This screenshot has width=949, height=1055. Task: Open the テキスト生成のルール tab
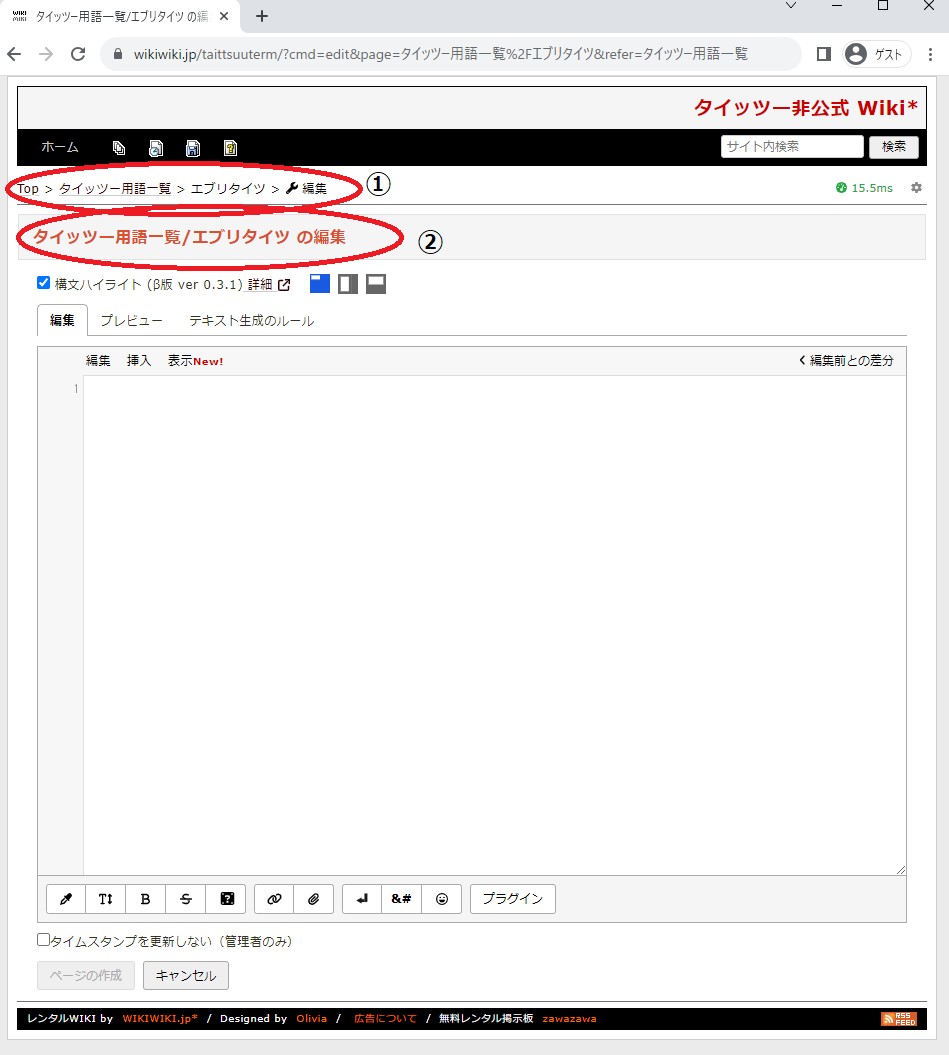pos(251,321)
